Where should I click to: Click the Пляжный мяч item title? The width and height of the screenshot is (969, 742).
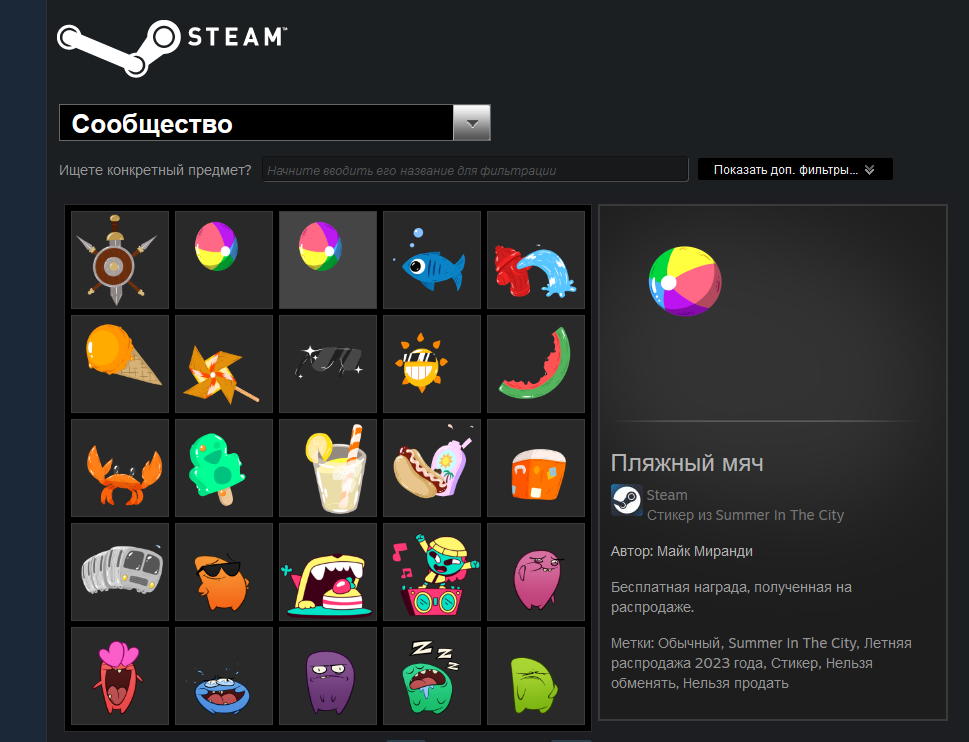(x=687, y=463)
